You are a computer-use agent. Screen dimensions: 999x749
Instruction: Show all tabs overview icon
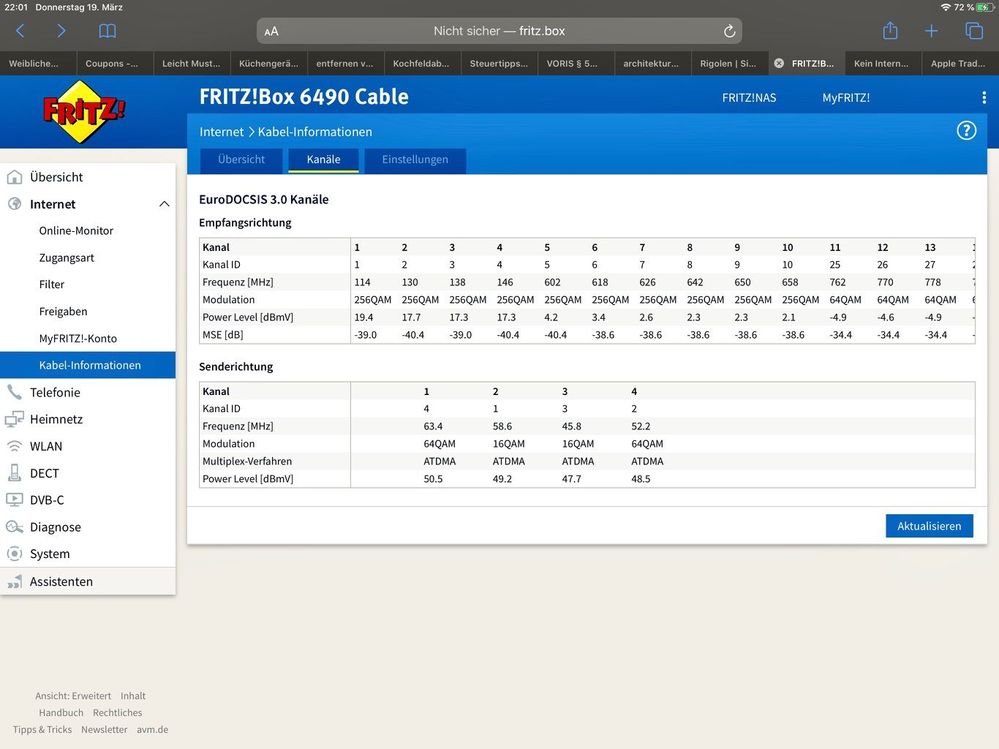coord(974,31)
